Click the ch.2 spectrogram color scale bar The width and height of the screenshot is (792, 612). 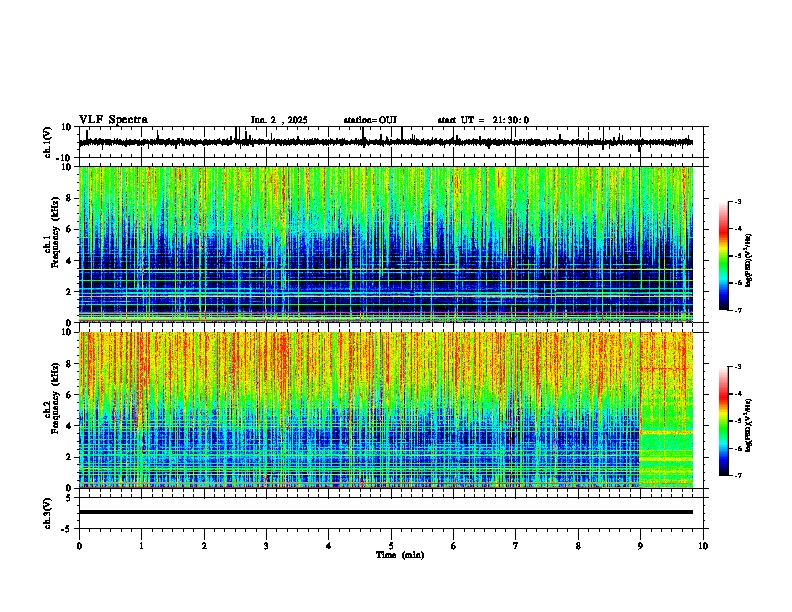(x=723, y=421)
